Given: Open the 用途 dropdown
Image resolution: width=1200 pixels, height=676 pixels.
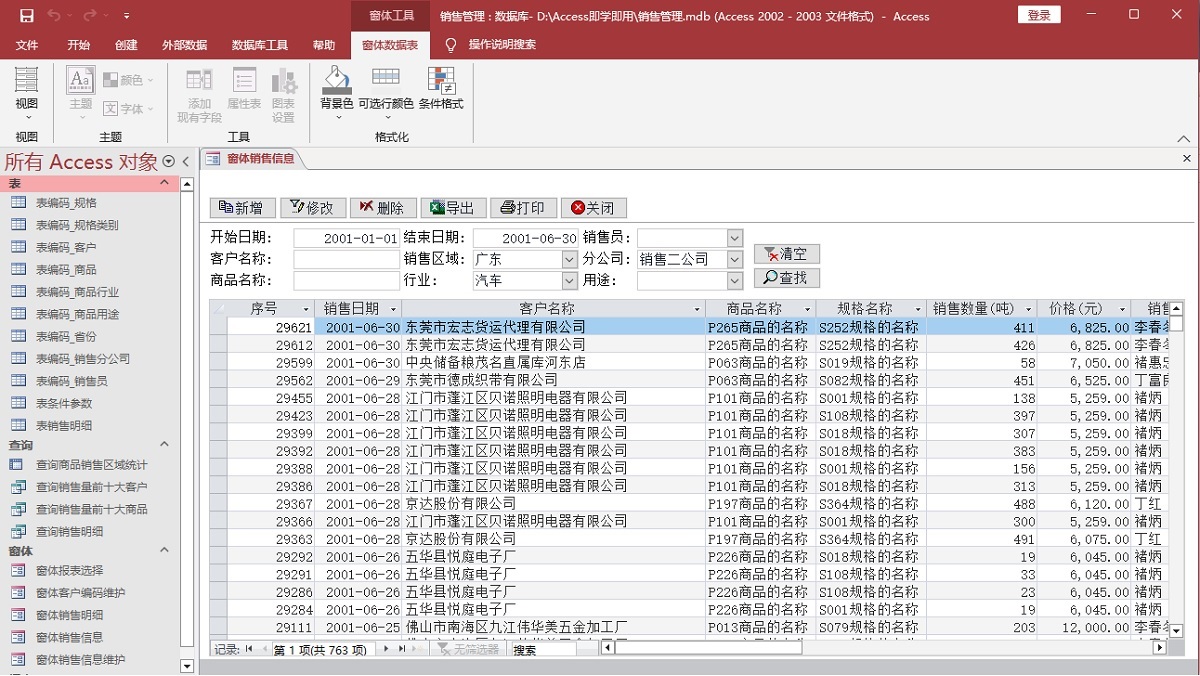Looking at the screenshot, I should click(x=735, y=281).
